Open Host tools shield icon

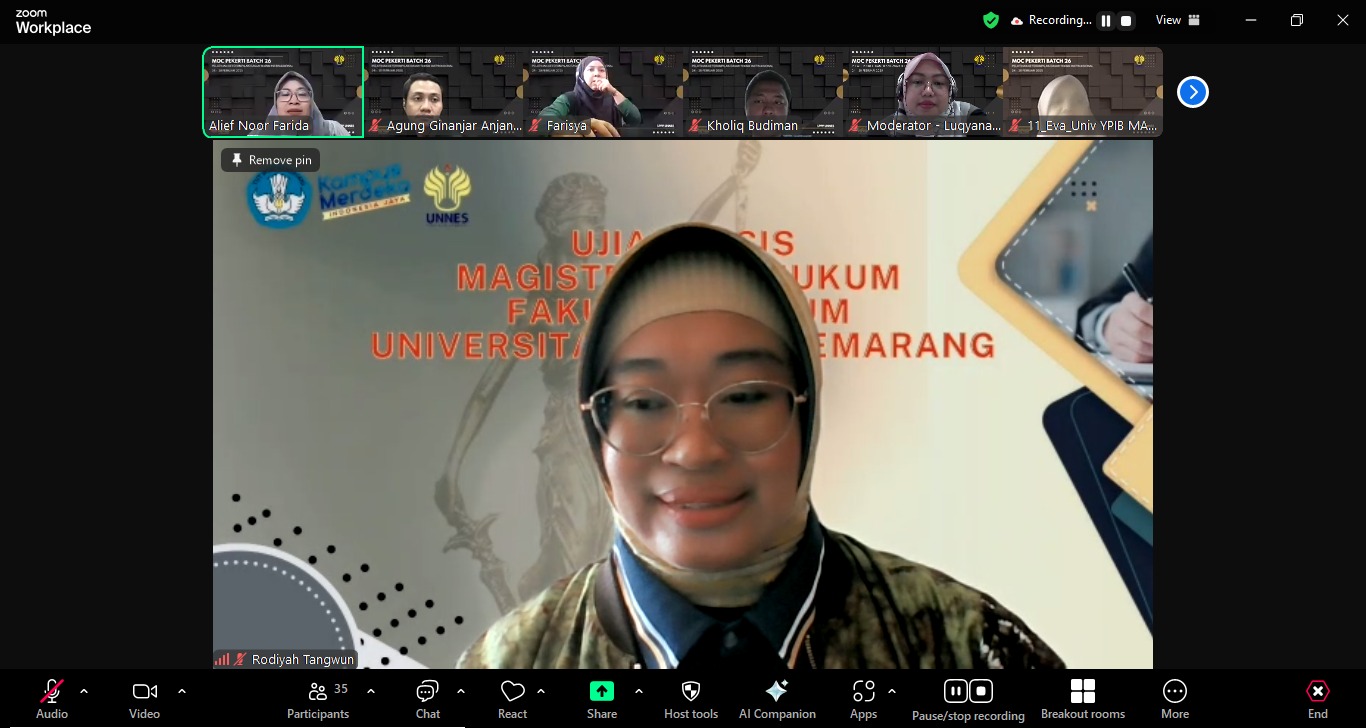pos(691,698)
